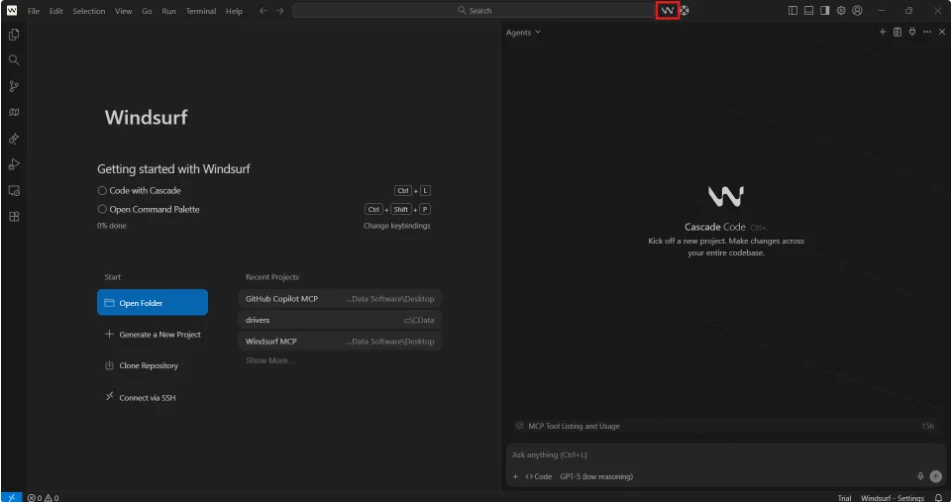Open the Search view in activity bar

click(14, 60)
